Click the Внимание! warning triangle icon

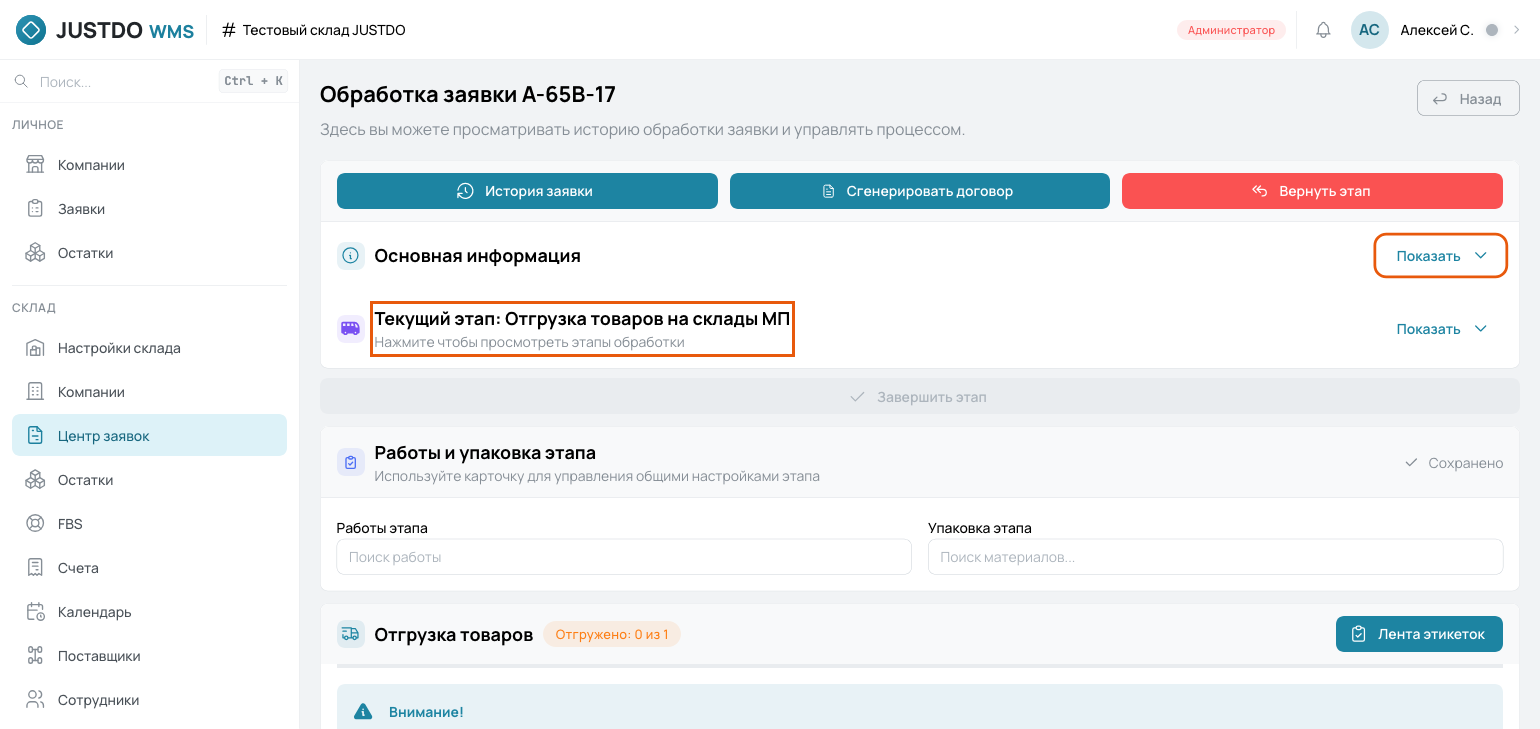click(x=364, y=712)
